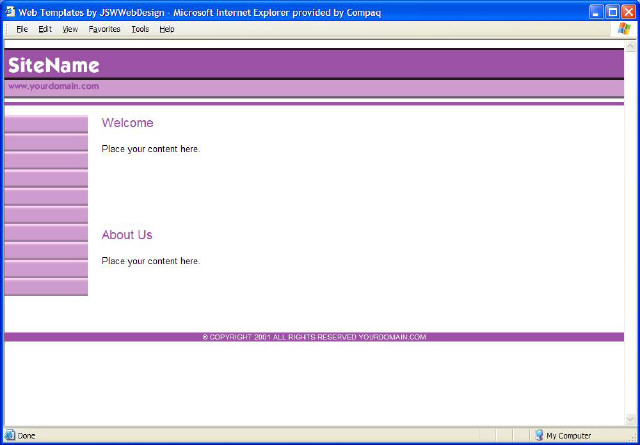This screenshot has width=640, height=445.
Task: Click the Welcome heading
Action: tap(127, 123)
